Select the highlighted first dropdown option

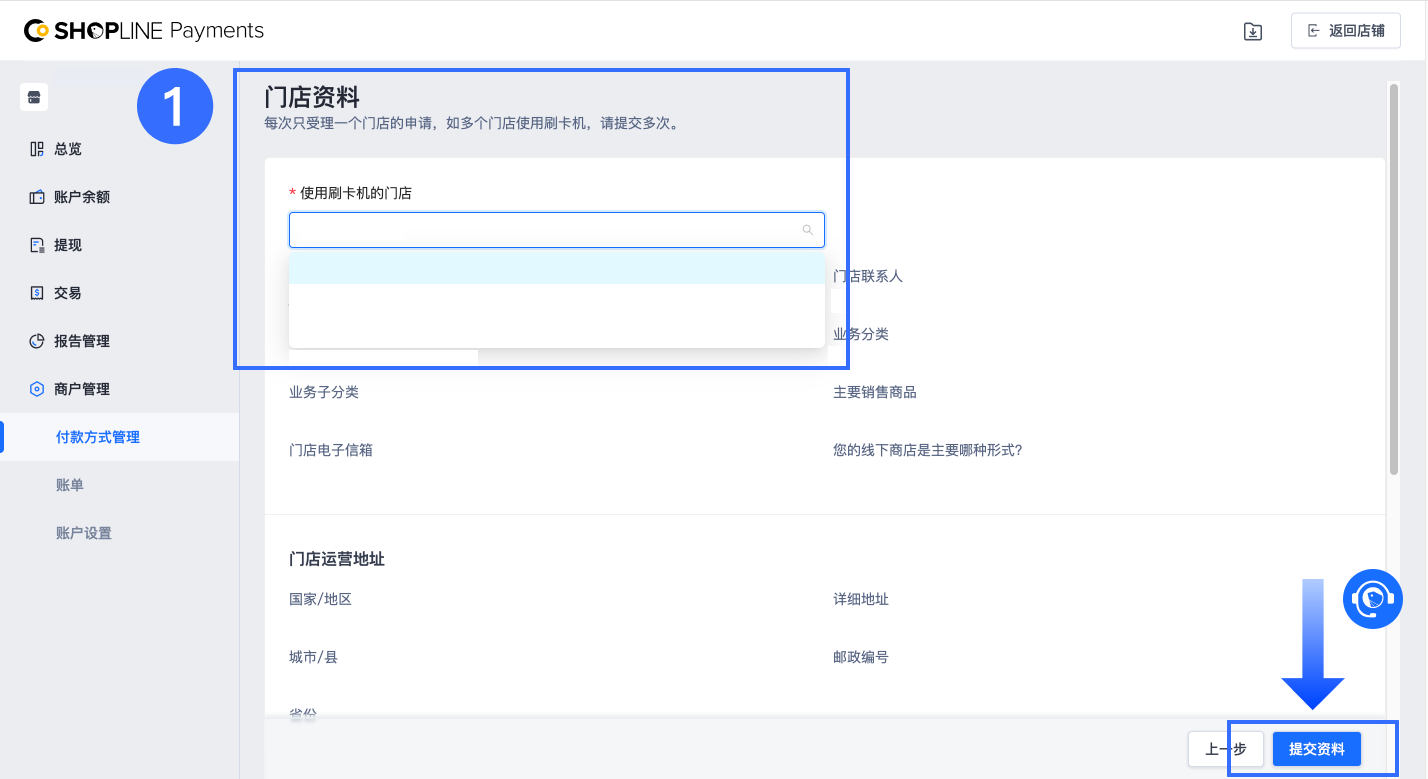(x=556, y=268)
